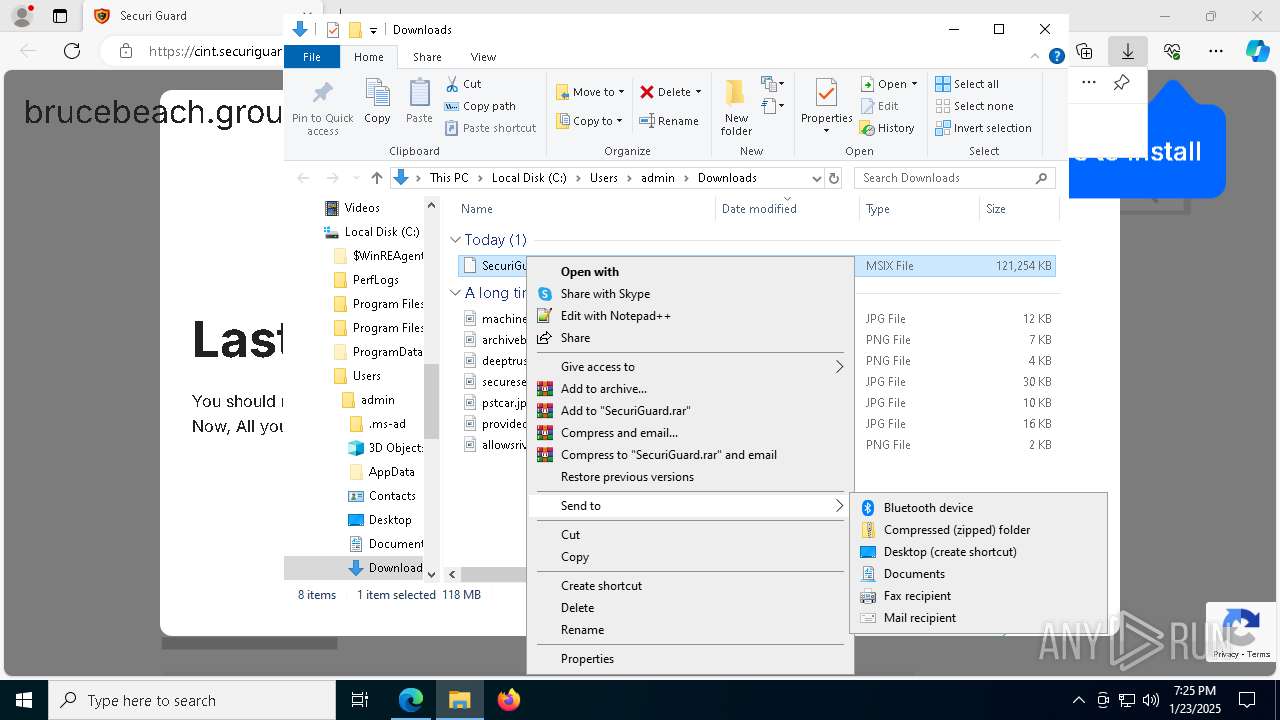
Task: Choose Compress and email...
Action: 690,433
